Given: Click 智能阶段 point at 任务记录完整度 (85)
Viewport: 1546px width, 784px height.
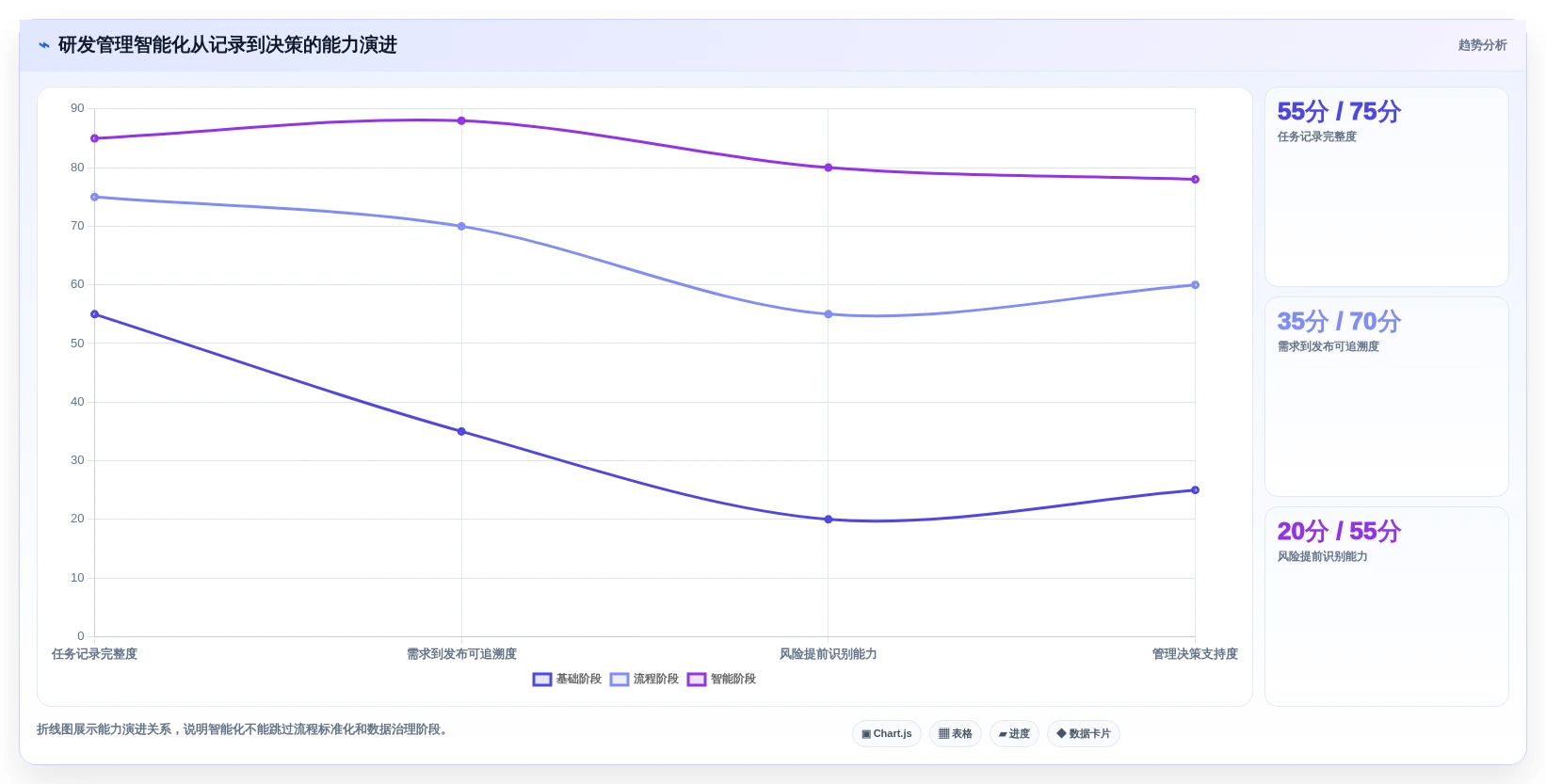Looking at the screenshot, I should 94,138.
